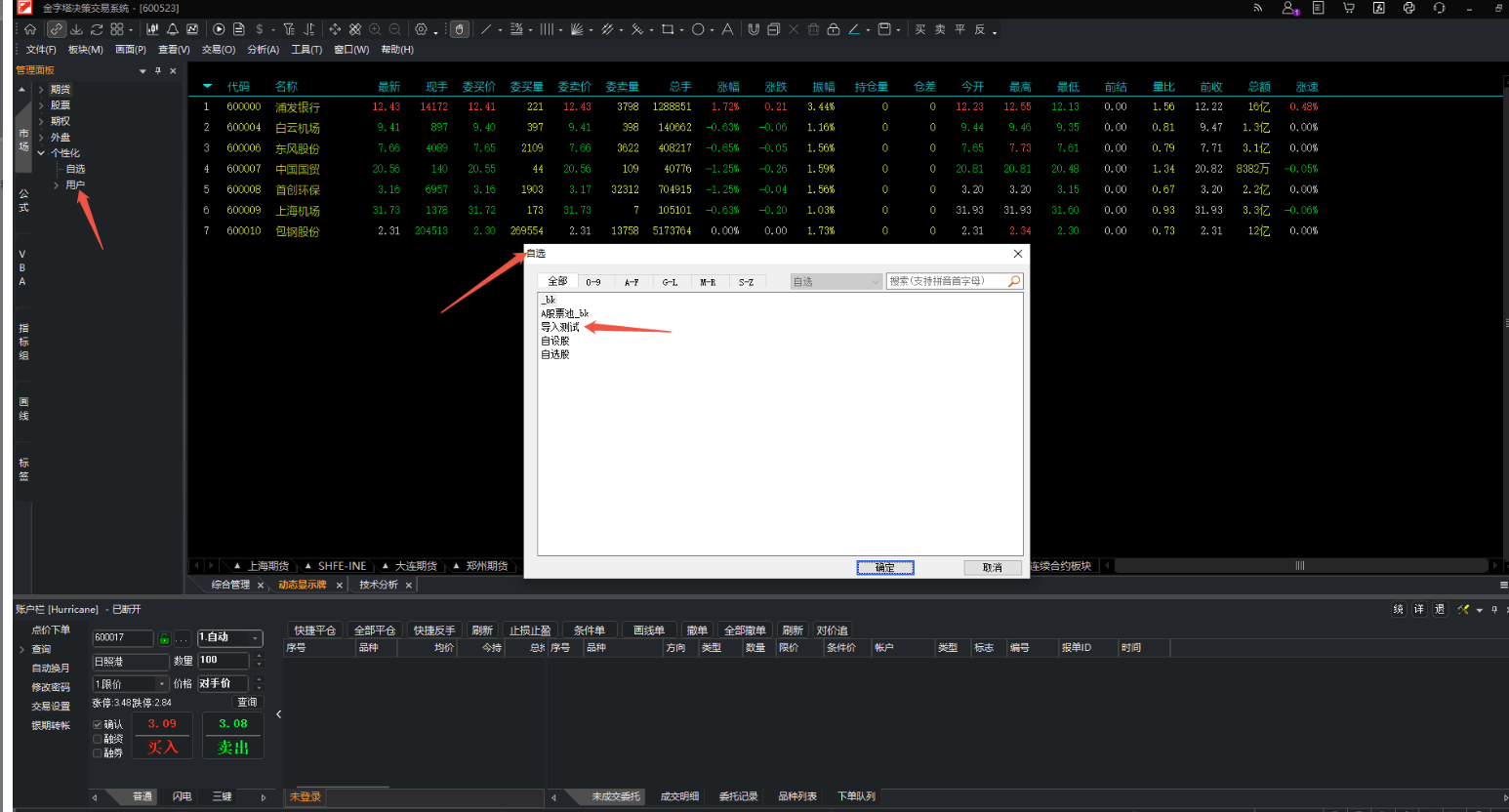Viewport: 1509px width, 812px height.
Task: Go to the home page icon
Action: (x=30, y=29)
